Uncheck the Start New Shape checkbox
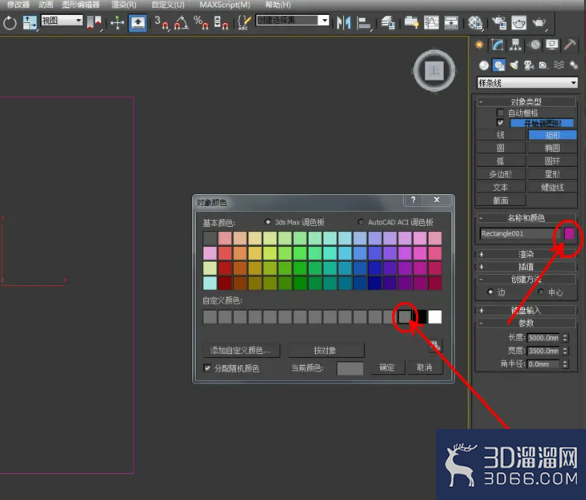 point(500,123)
